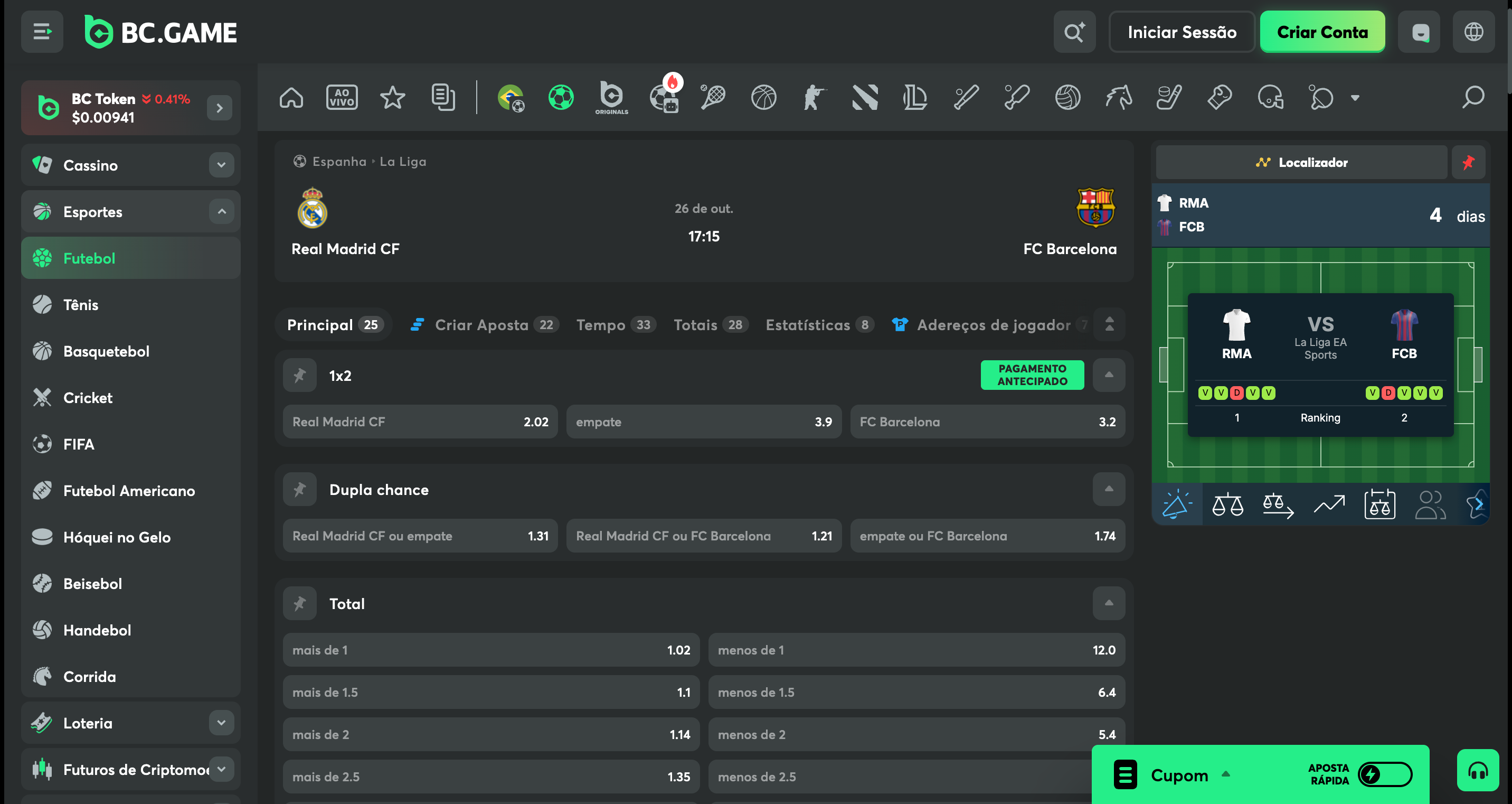Select the Dota 2 icon
Screen dimensions: 1512x804
[x=865, y=98]
